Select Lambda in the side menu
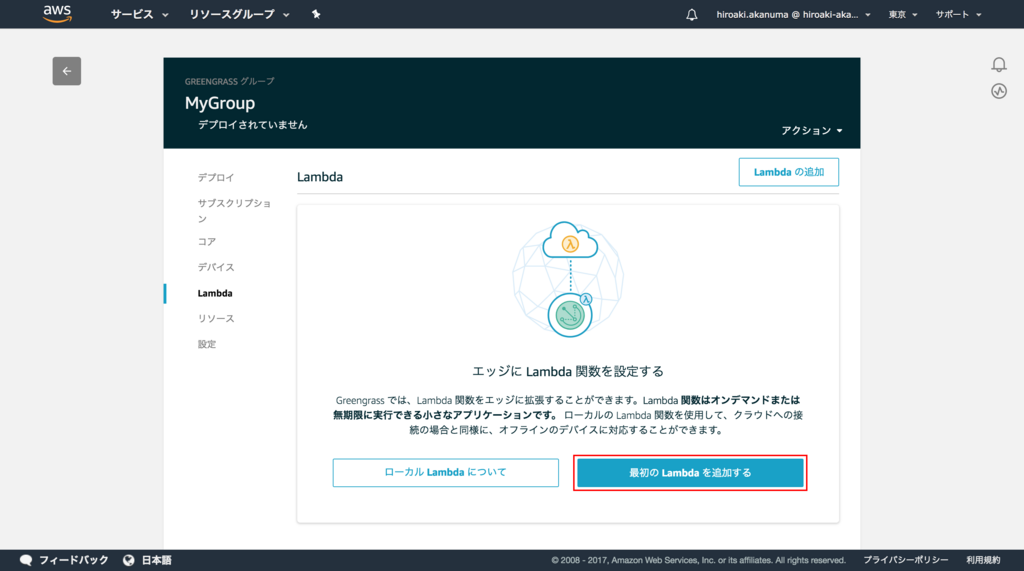This screenshot has height=571, width=1024. point(215,293)
